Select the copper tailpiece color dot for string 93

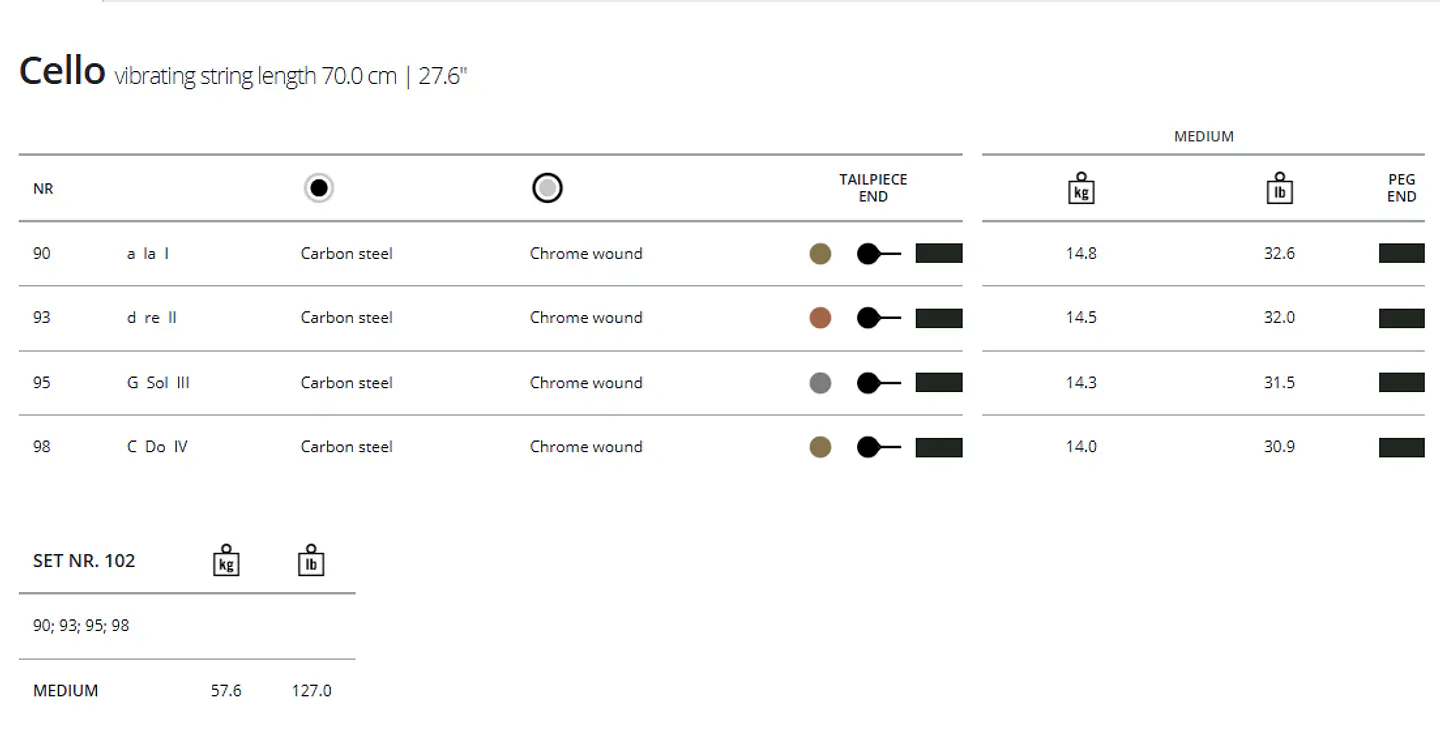click(x=820, y=318)
